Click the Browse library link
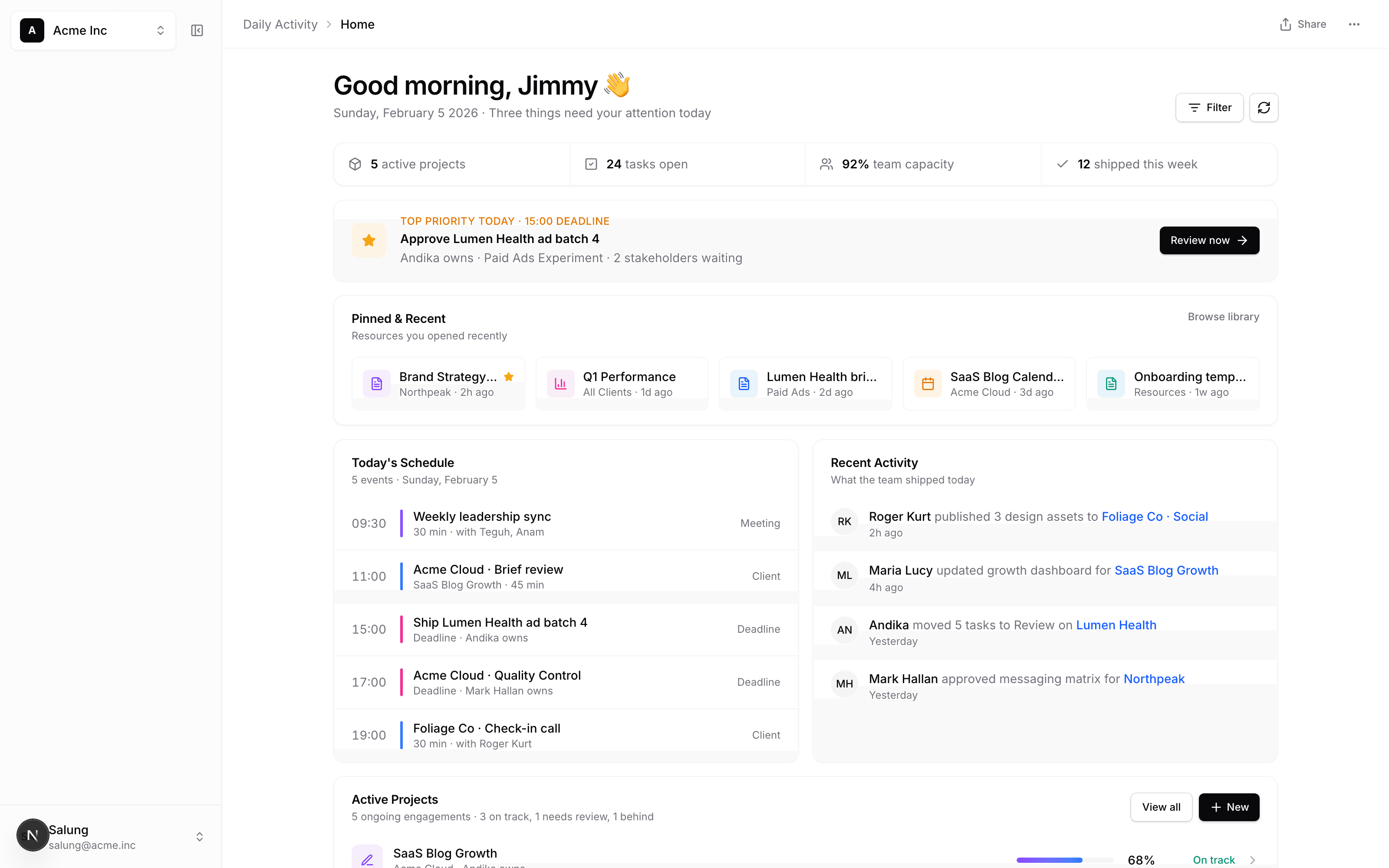Image resolution: width=1389 pixels, height=868 pixels. coord(1223,317)
